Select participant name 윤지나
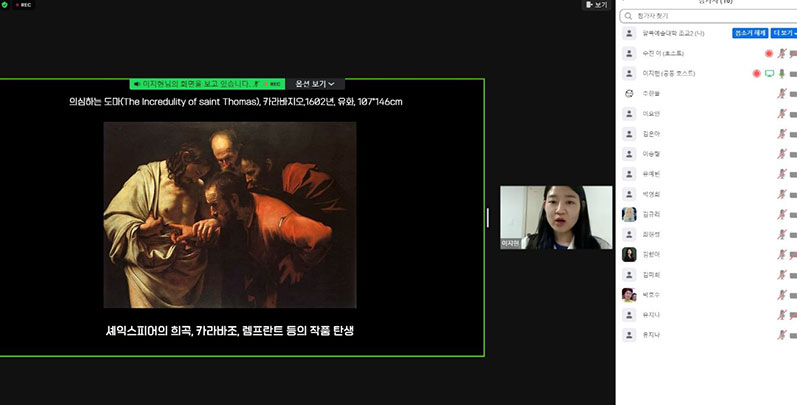 [x=651, y=335]
